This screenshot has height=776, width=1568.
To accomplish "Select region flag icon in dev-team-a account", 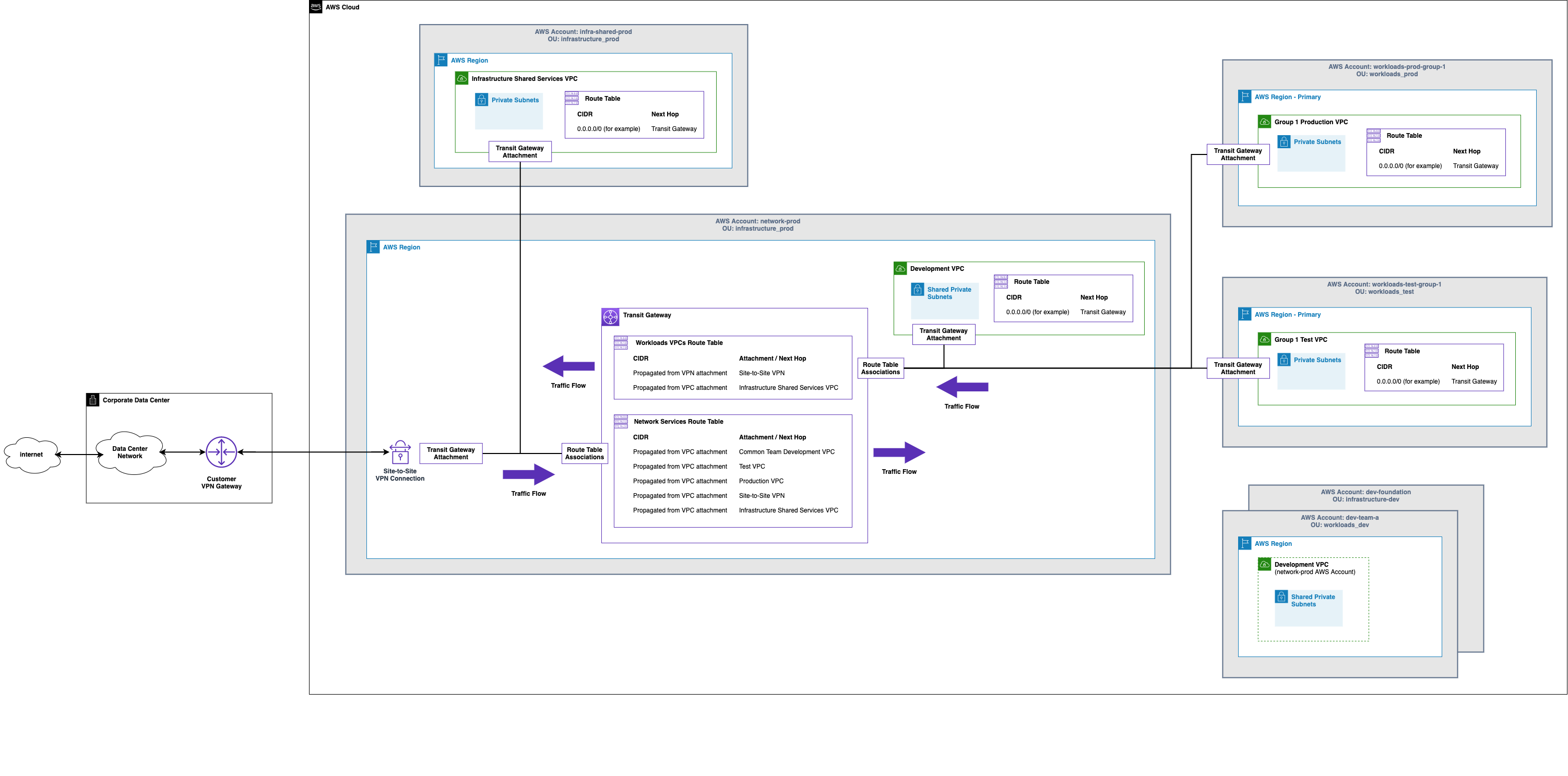I will 1245,543.
